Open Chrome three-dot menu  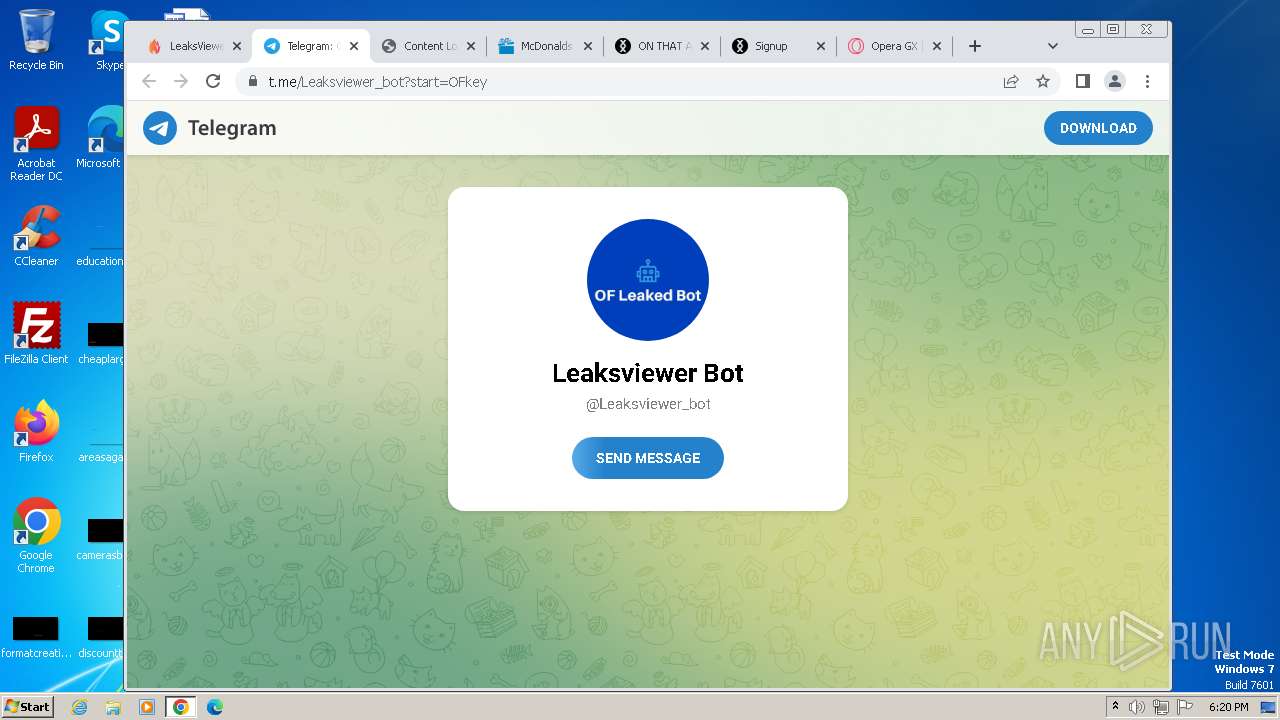point(1147,81)
